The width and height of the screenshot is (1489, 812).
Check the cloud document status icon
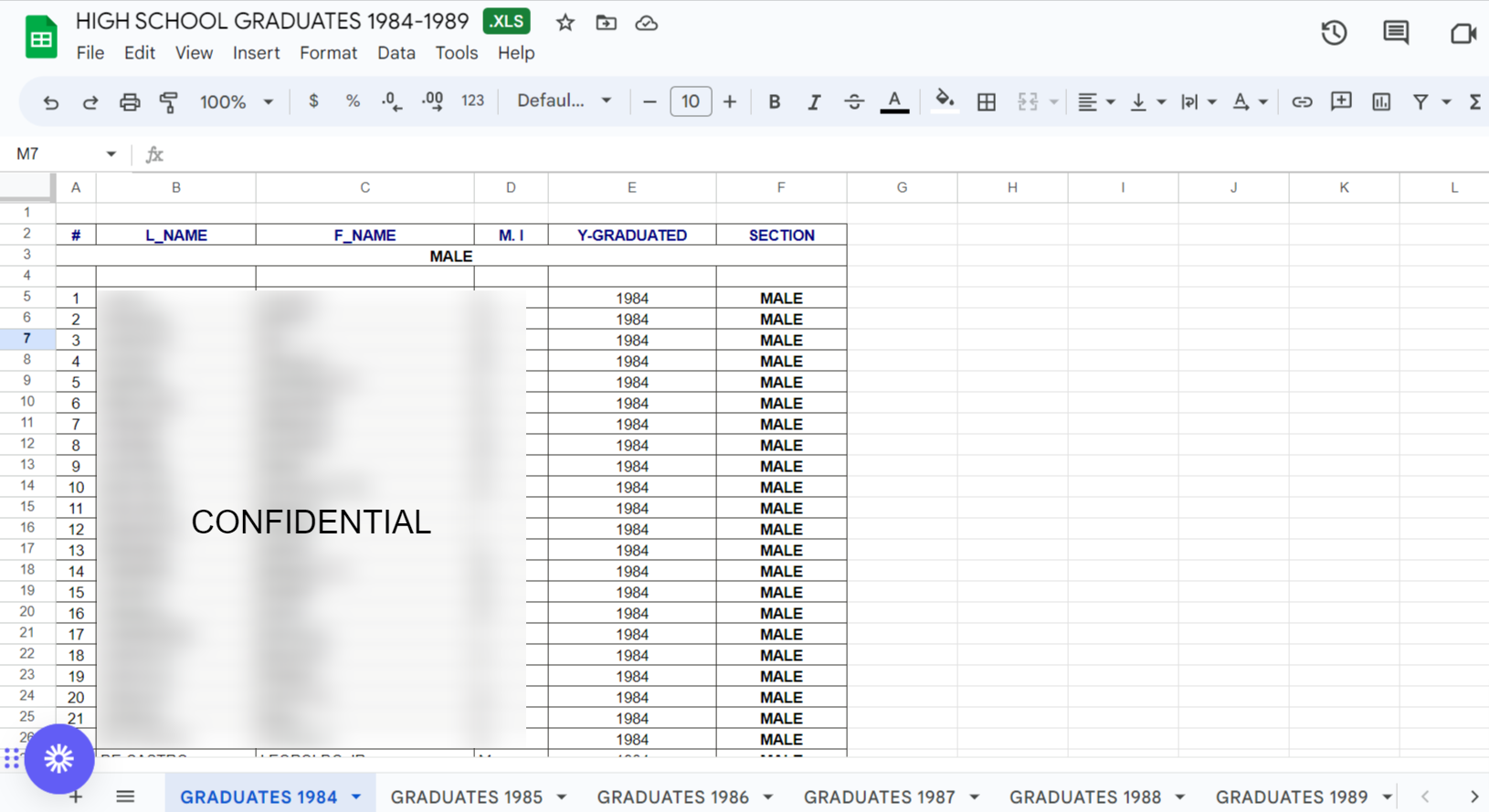[x=647, y=23]
